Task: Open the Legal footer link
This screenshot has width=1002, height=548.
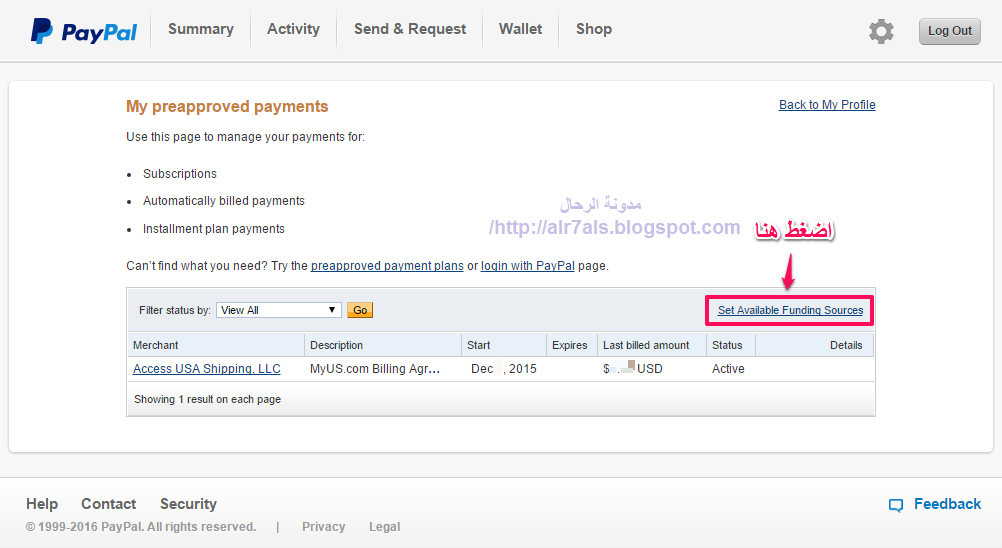Action: 385,527
